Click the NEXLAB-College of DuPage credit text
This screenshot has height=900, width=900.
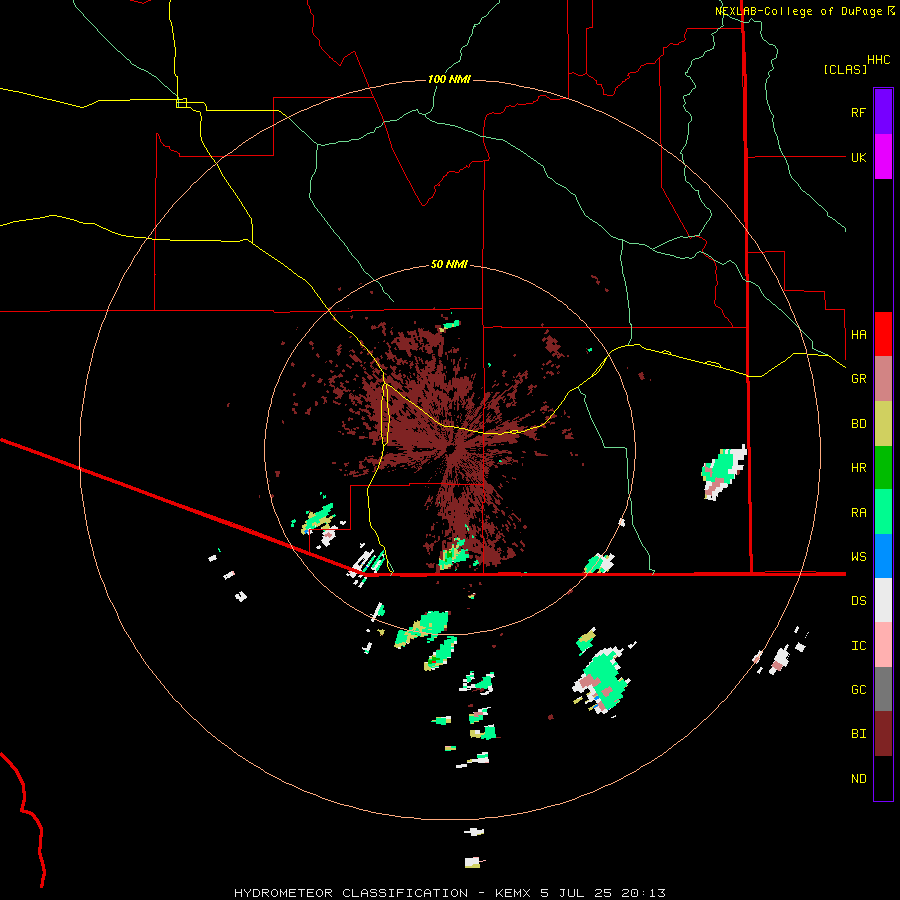coord(800,11)
